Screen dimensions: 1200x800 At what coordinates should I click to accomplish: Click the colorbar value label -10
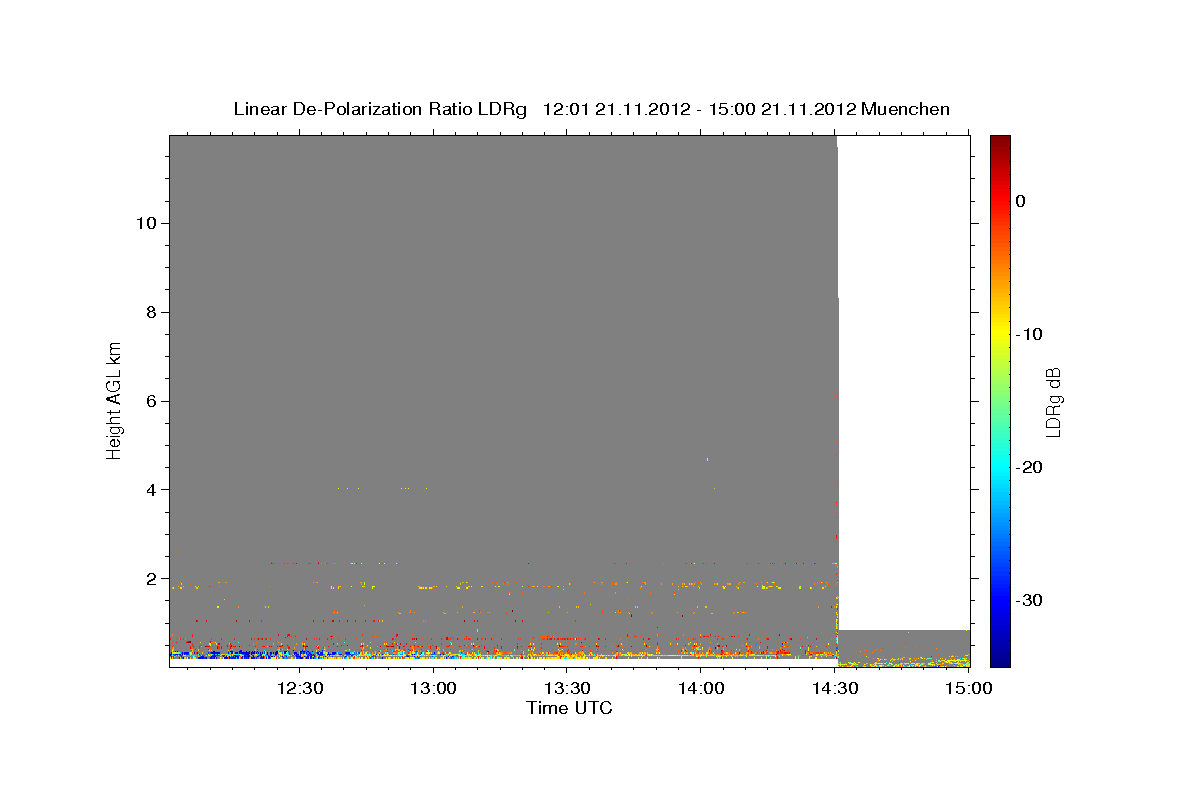tap(1031, 334)
